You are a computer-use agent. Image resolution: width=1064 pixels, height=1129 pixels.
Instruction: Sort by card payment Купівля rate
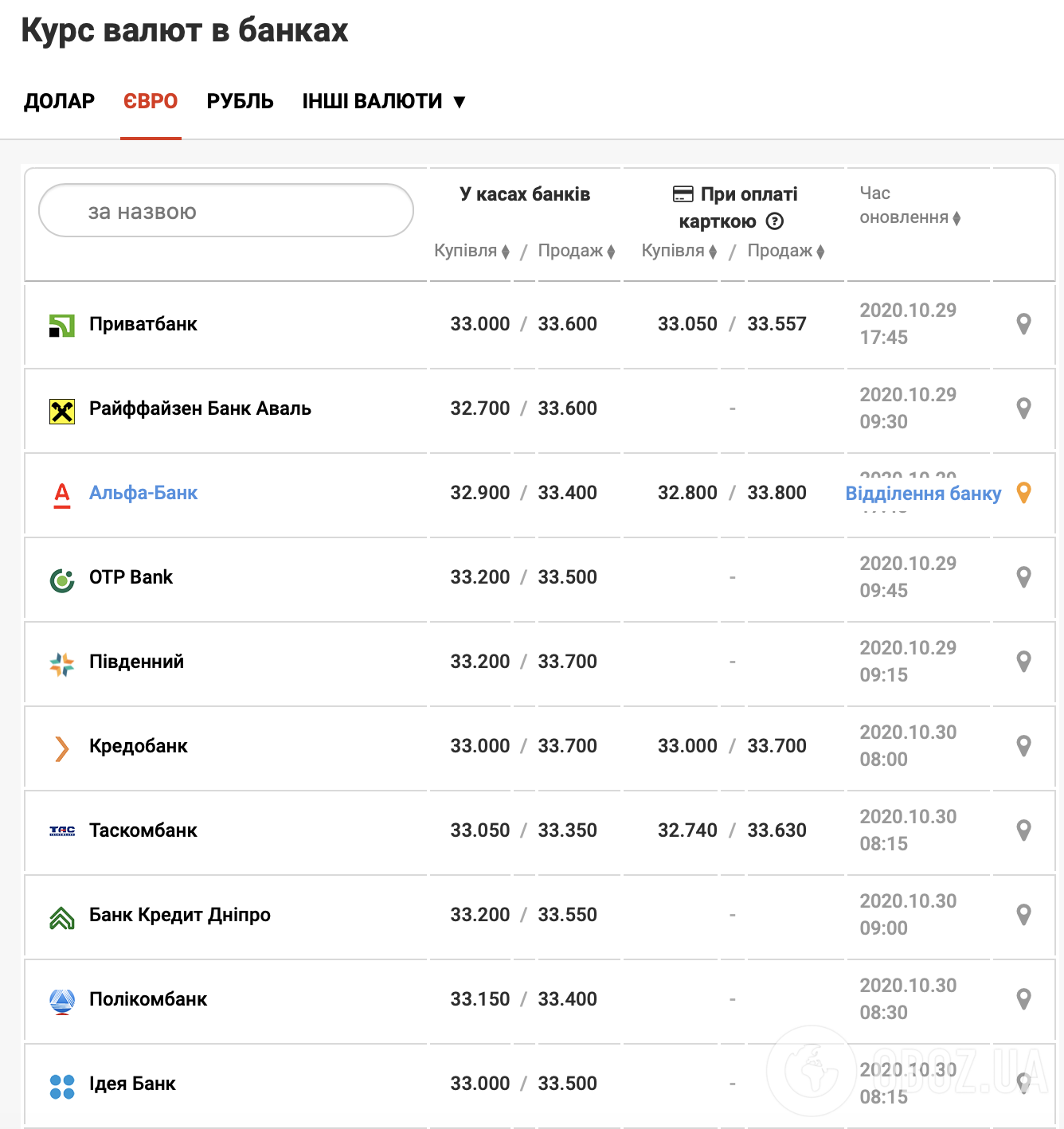(679, 251)
